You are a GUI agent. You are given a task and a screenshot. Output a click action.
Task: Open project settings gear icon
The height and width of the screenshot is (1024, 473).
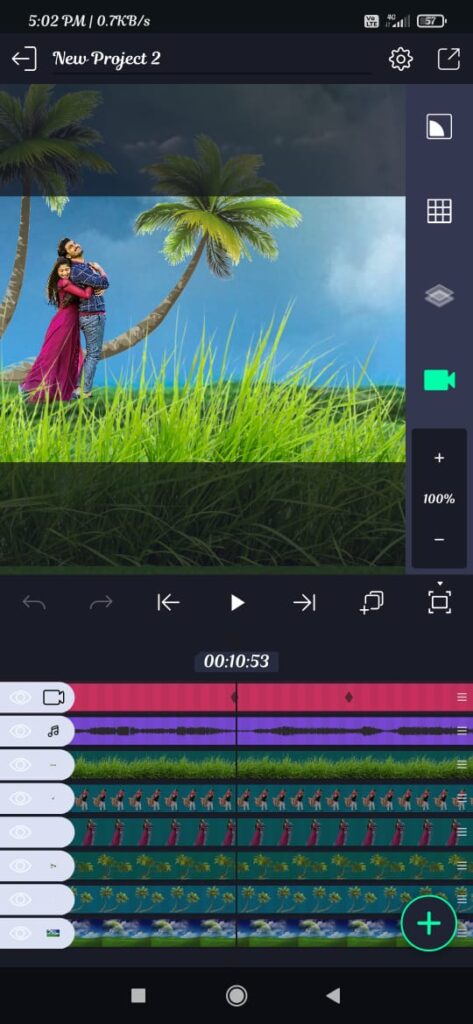[400, 59]
